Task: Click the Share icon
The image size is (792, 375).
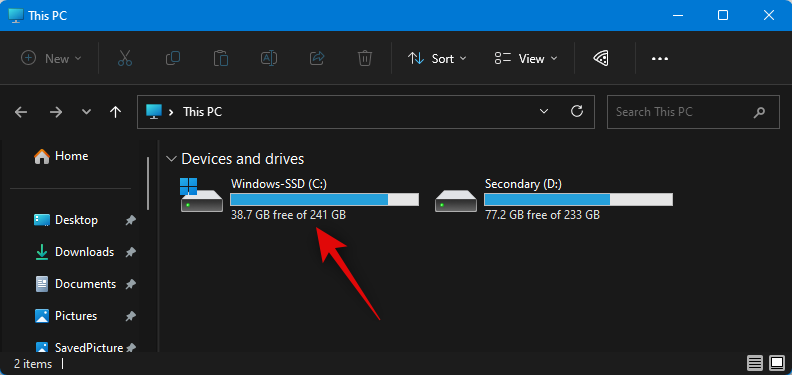Action: point(317,58)
